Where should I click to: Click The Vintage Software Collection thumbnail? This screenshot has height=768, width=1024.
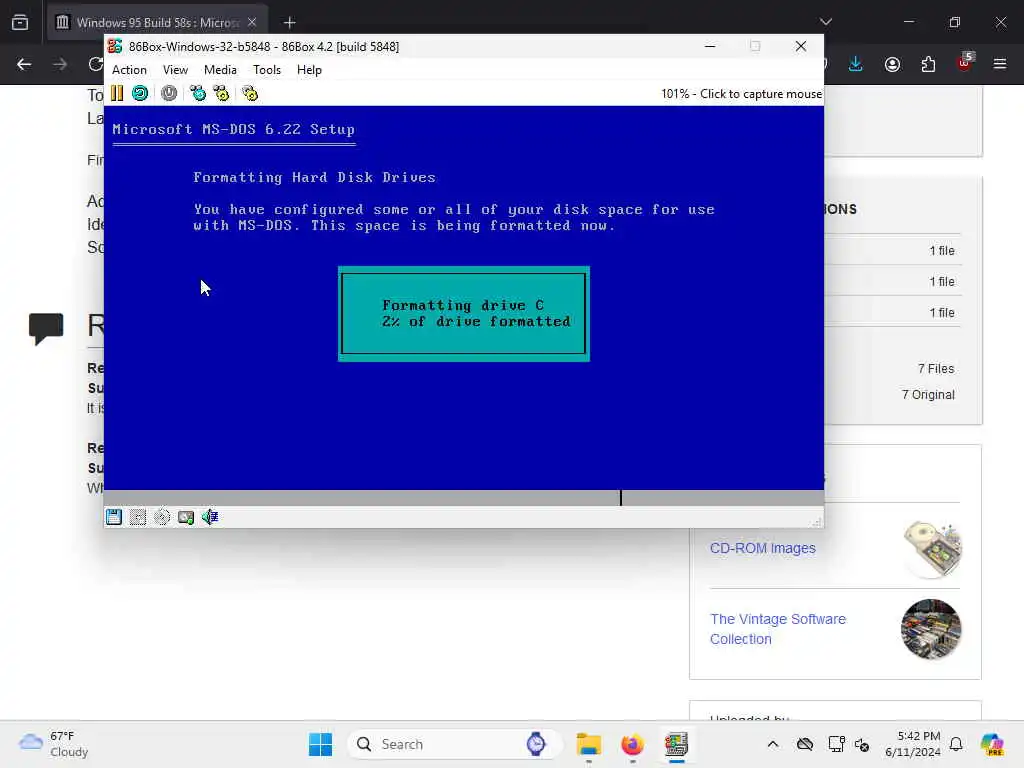click(x=931, y=630)
